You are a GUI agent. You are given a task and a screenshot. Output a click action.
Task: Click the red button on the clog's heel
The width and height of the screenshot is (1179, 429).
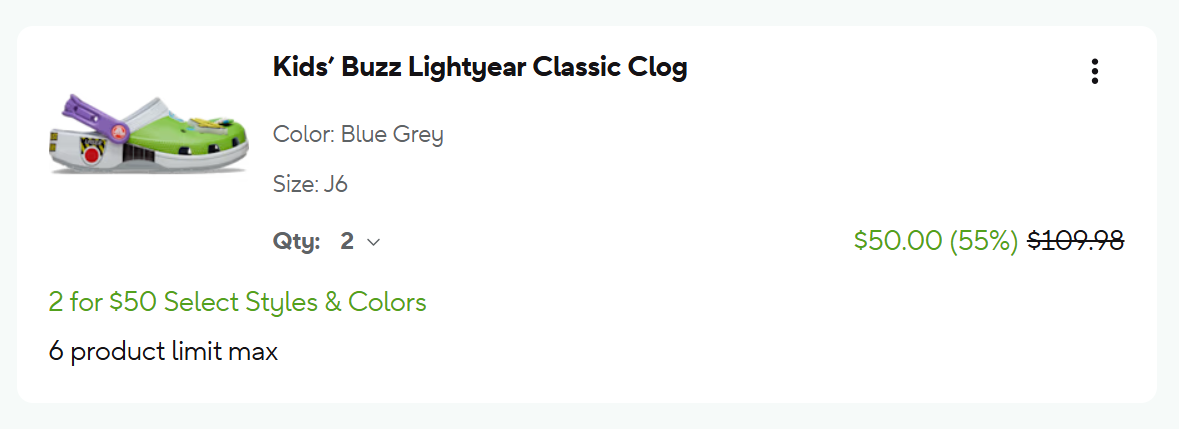coord(91,155)
